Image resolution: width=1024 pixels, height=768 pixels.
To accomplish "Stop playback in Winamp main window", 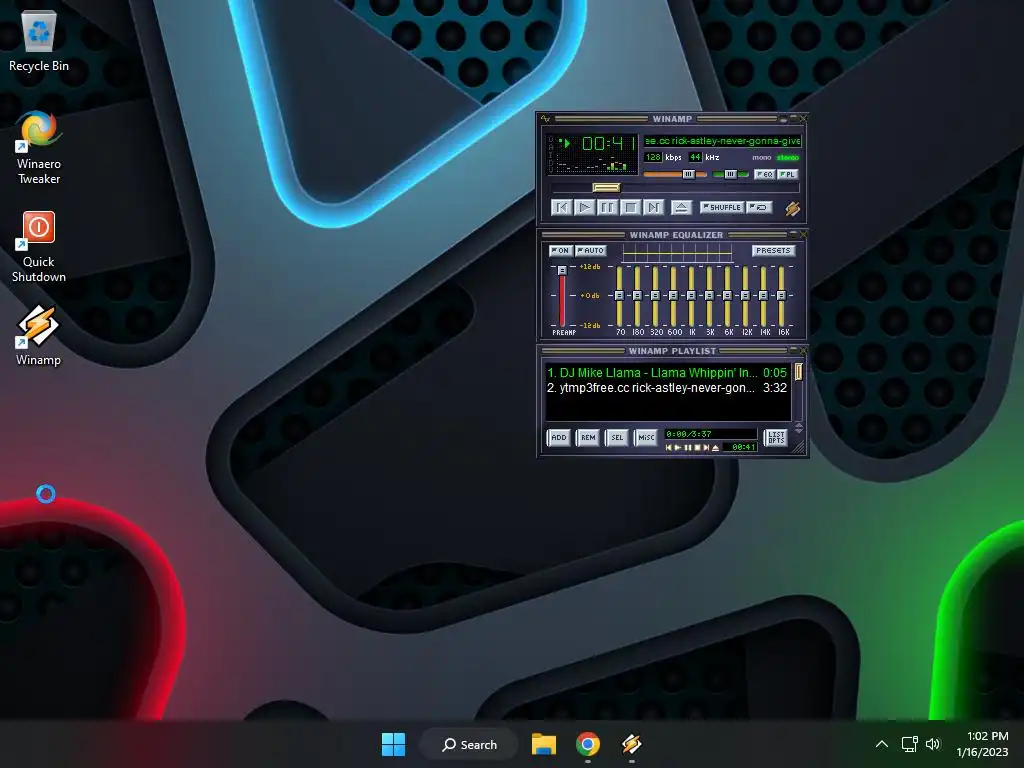I will pos(630,208).
